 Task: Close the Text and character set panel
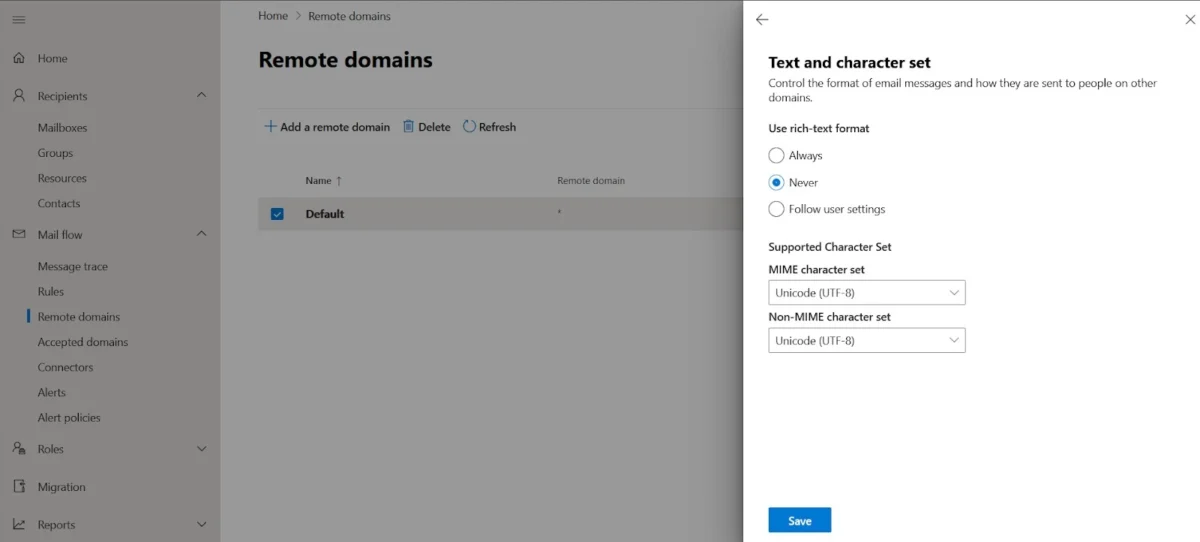(x=1190, y=20)
